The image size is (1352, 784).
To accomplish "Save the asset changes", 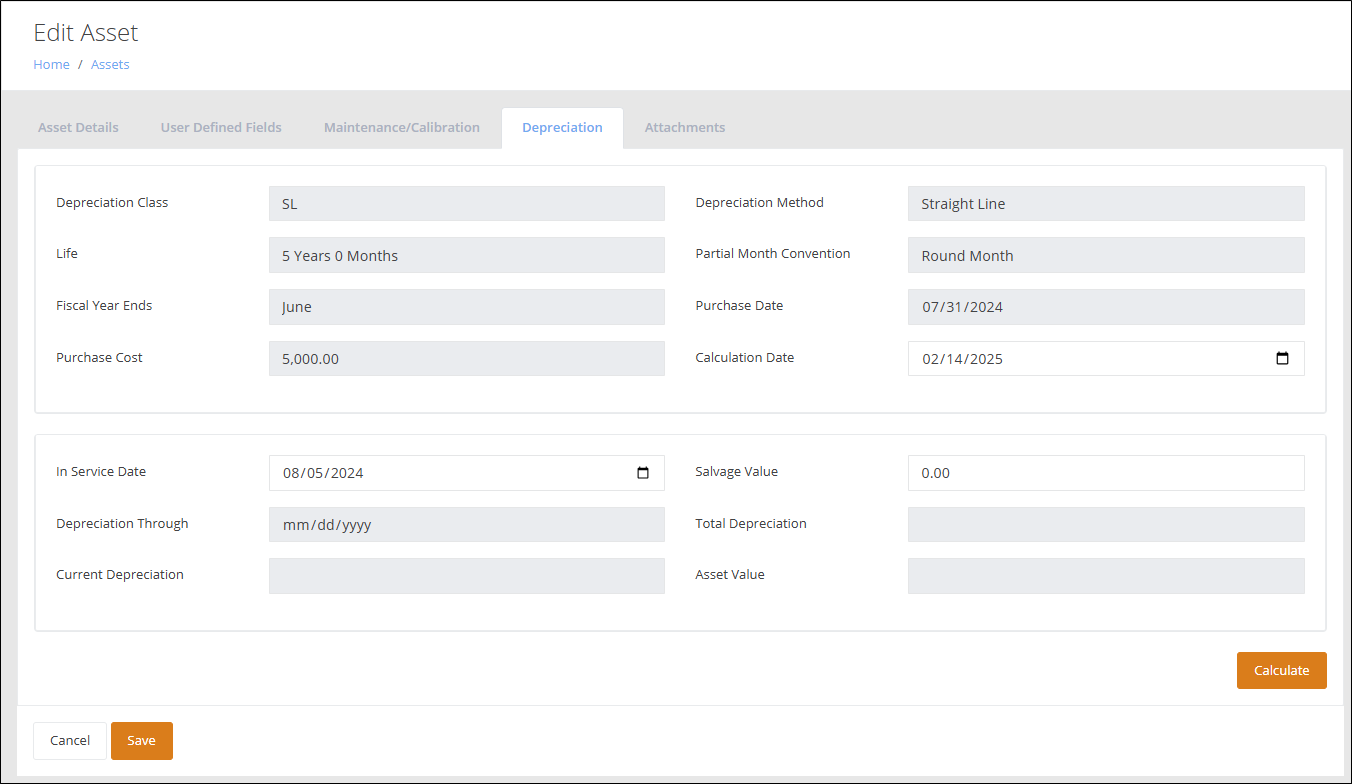I will coord(142,741).
